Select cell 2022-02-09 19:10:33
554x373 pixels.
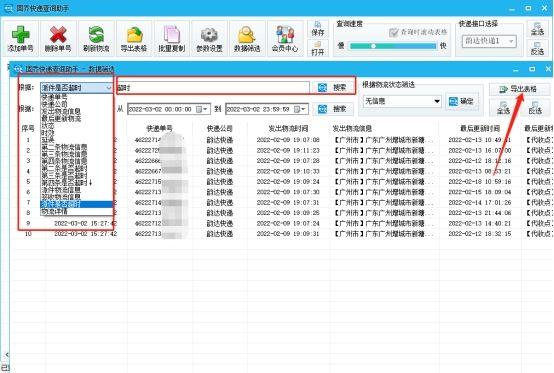[288, 171]
